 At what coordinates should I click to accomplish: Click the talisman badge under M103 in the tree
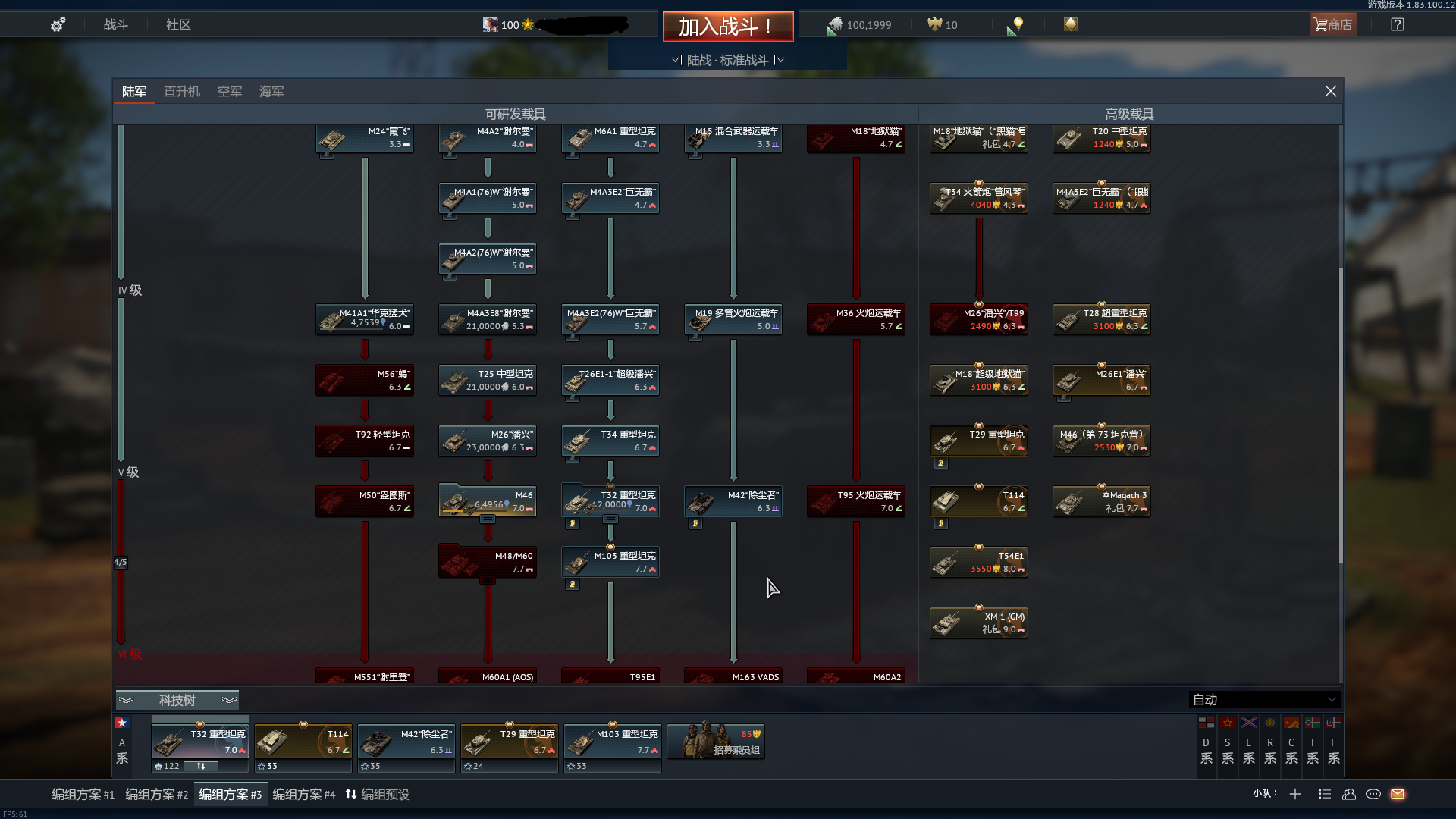[x=572, y=585]
